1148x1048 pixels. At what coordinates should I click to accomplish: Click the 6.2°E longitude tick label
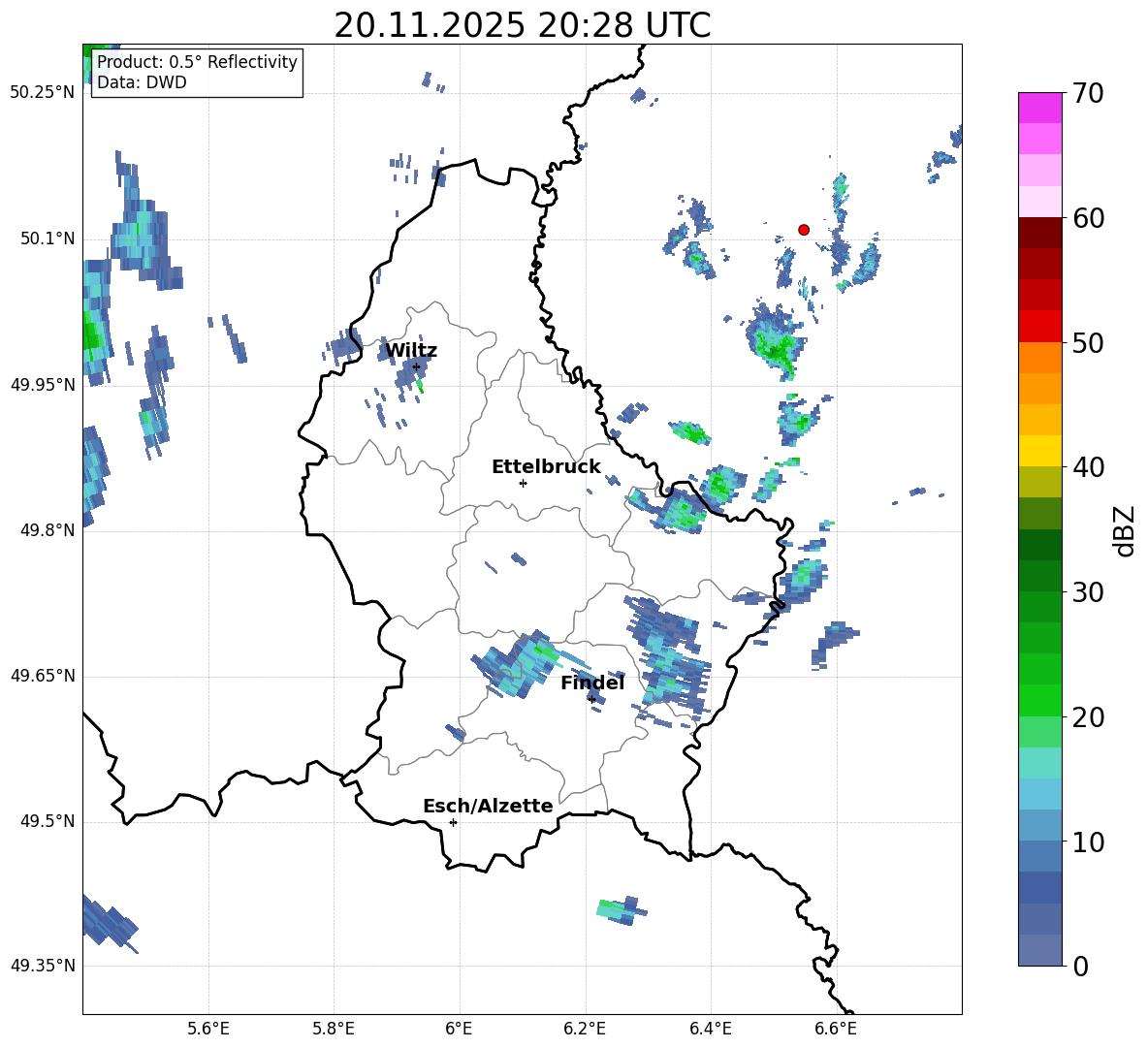click(585, 1029)
